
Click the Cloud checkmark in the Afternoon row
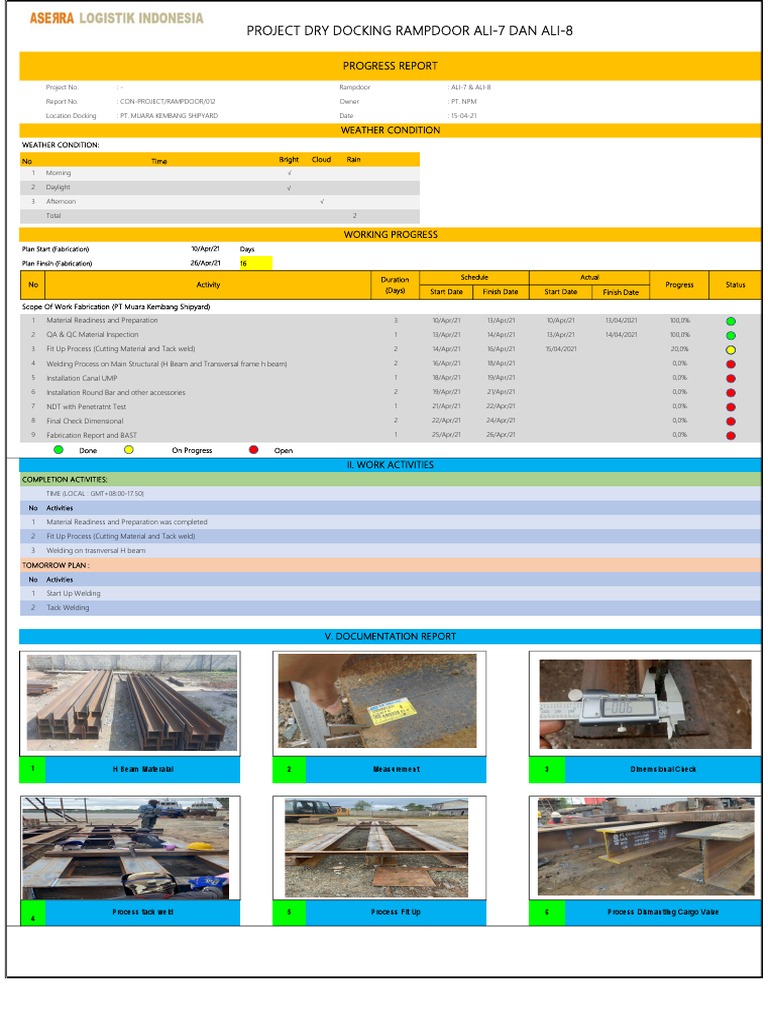(x=322, y=202)
